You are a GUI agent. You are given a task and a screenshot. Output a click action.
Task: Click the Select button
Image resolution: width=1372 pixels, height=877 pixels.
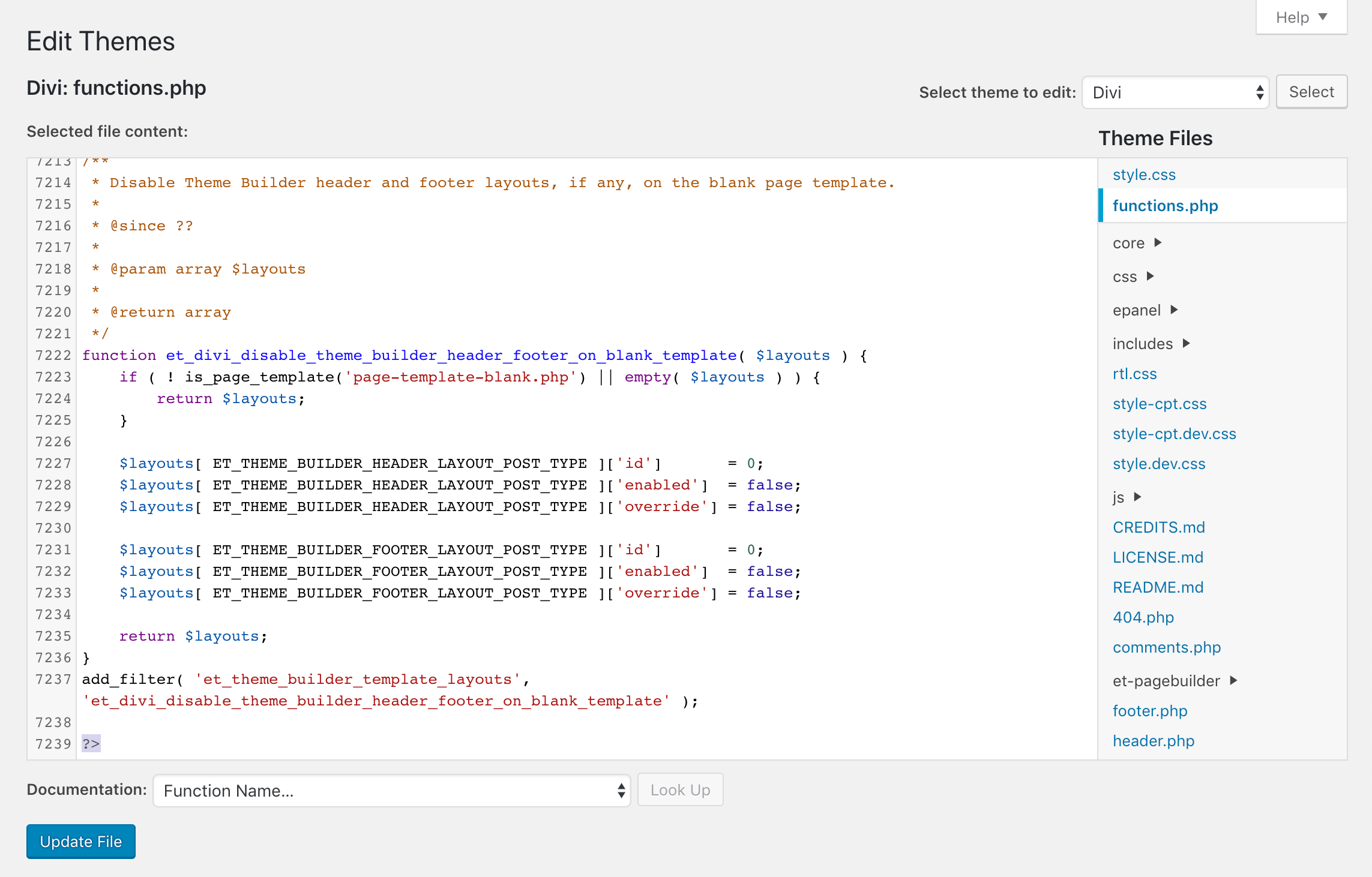(x=1311, y=92)
